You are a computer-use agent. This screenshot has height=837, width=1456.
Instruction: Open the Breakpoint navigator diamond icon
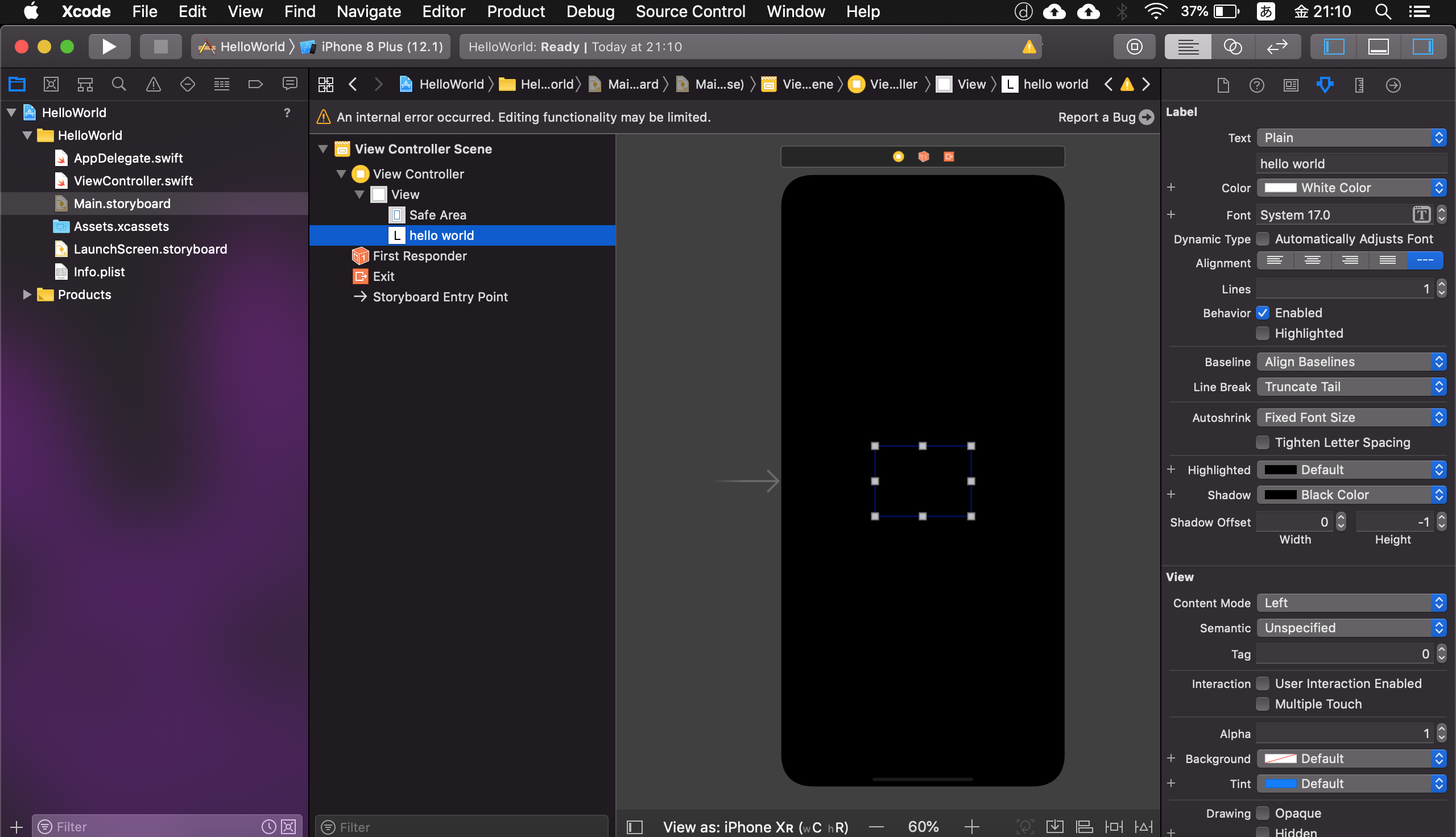click(187, 84)
